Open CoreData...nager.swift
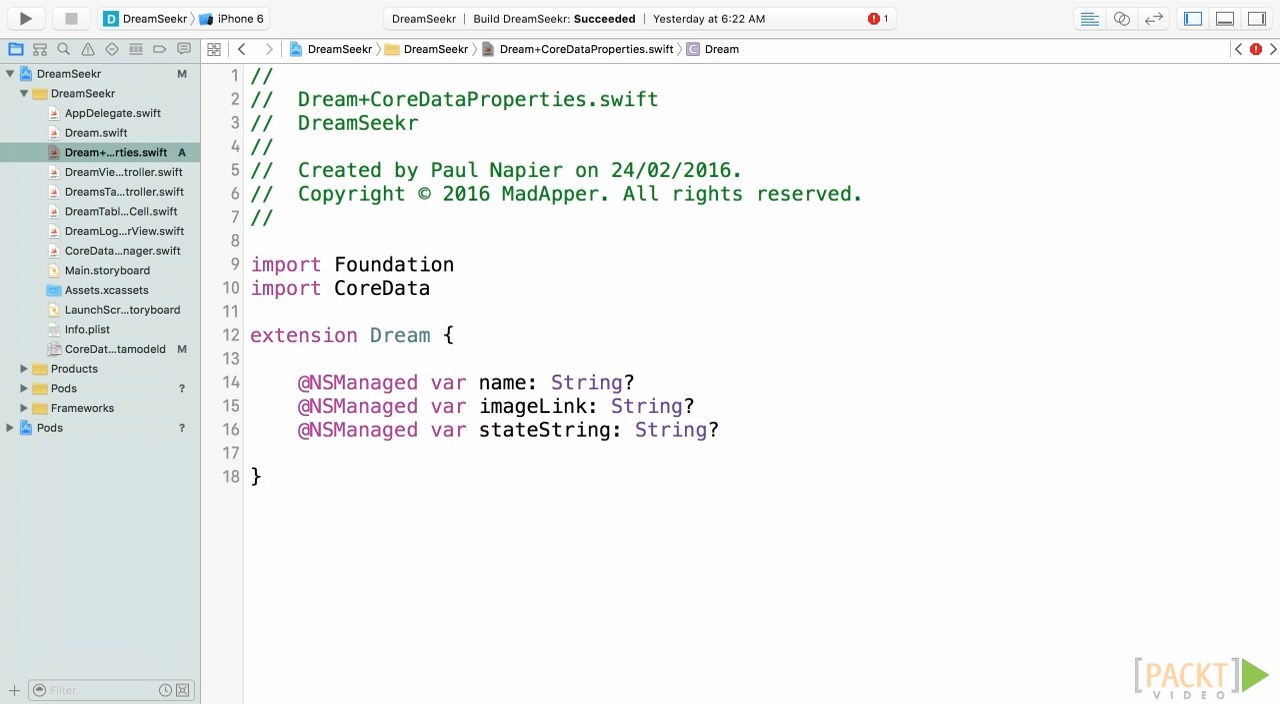 tap(100, 251)
